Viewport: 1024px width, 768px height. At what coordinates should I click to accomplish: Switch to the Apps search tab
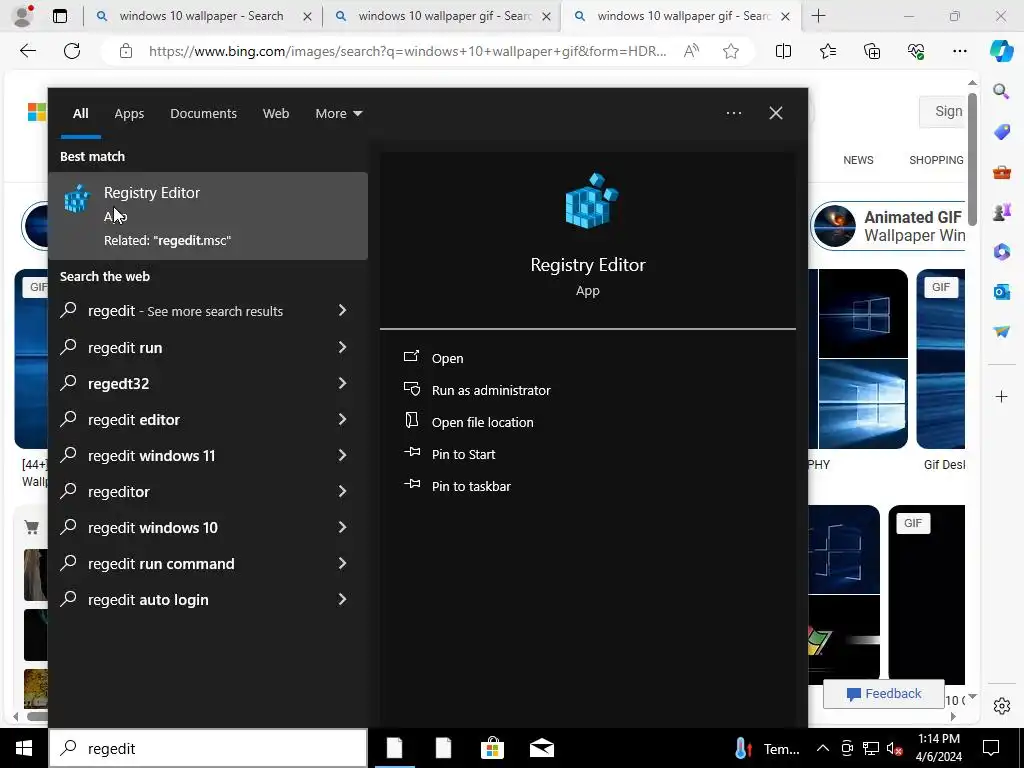[x=129, y=113]
